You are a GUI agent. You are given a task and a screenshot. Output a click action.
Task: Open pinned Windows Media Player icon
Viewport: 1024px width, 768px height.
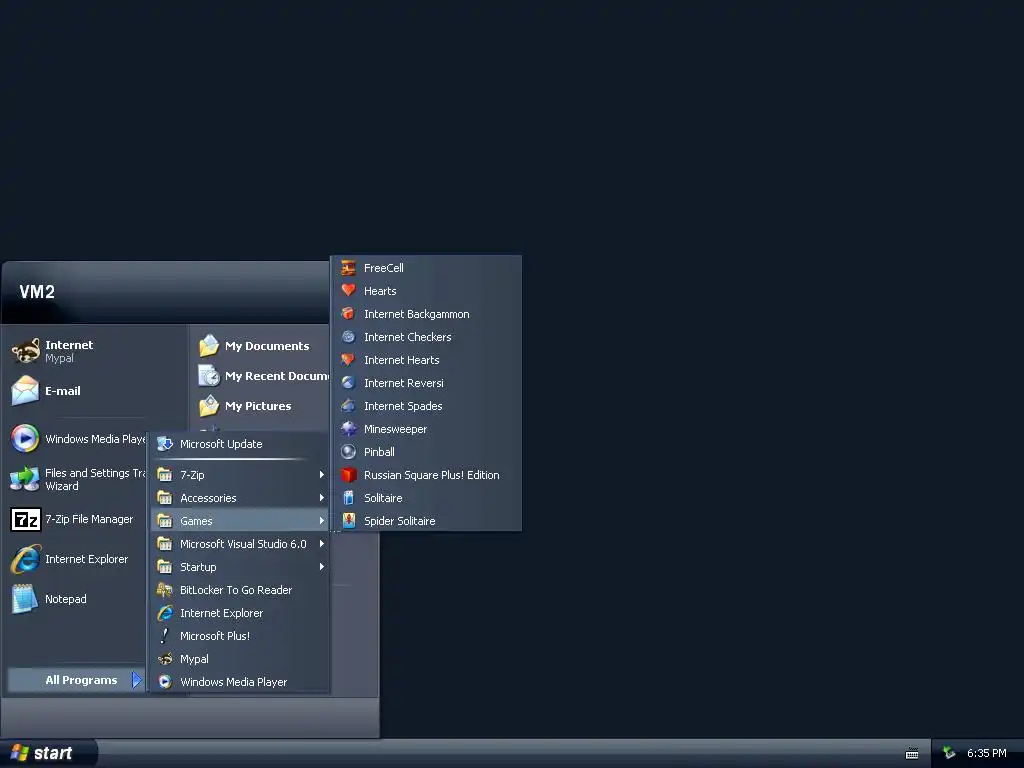click(25, 438)
